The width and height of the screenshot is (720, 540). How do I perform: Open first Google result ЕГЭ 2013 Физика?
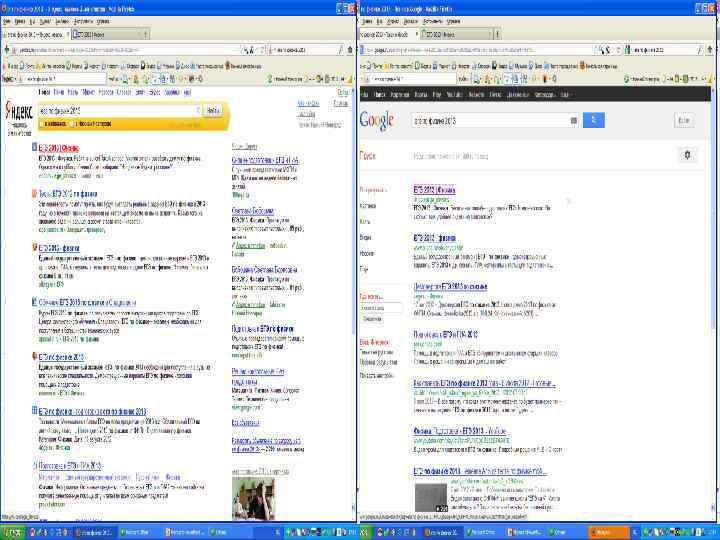434,190
